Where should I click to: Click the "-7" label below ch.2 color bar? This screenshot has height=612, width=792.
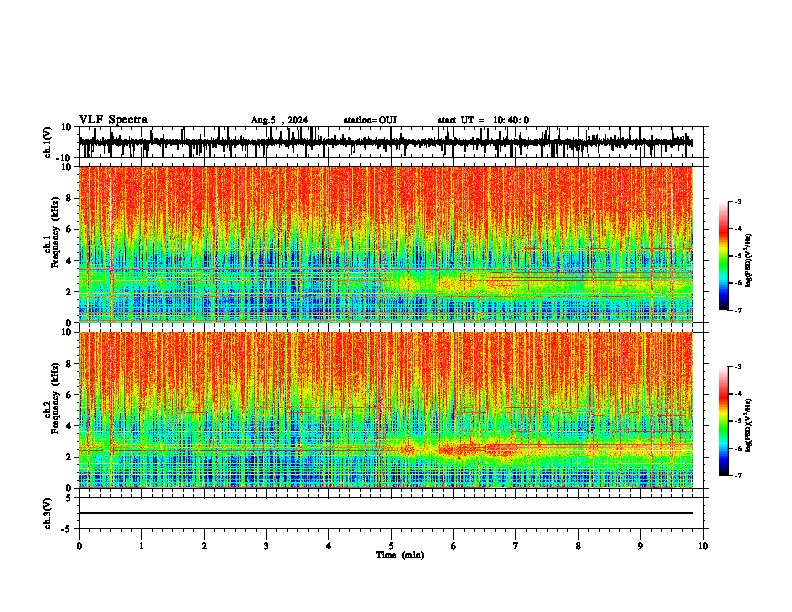pyautogui.click(x=738, y=475)
